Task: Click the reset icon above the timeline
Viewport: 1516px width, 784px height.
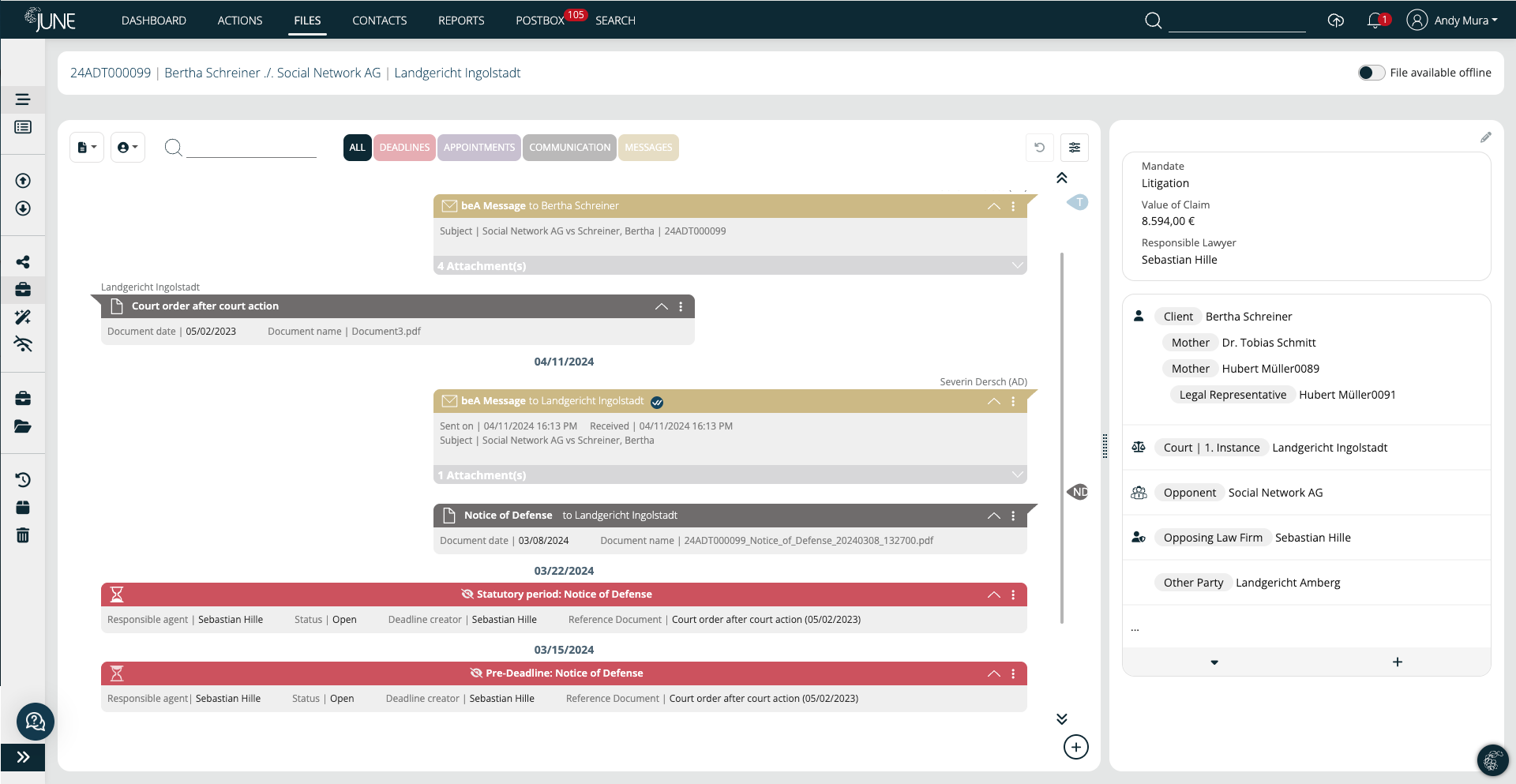Action: tap(1040, 147)
